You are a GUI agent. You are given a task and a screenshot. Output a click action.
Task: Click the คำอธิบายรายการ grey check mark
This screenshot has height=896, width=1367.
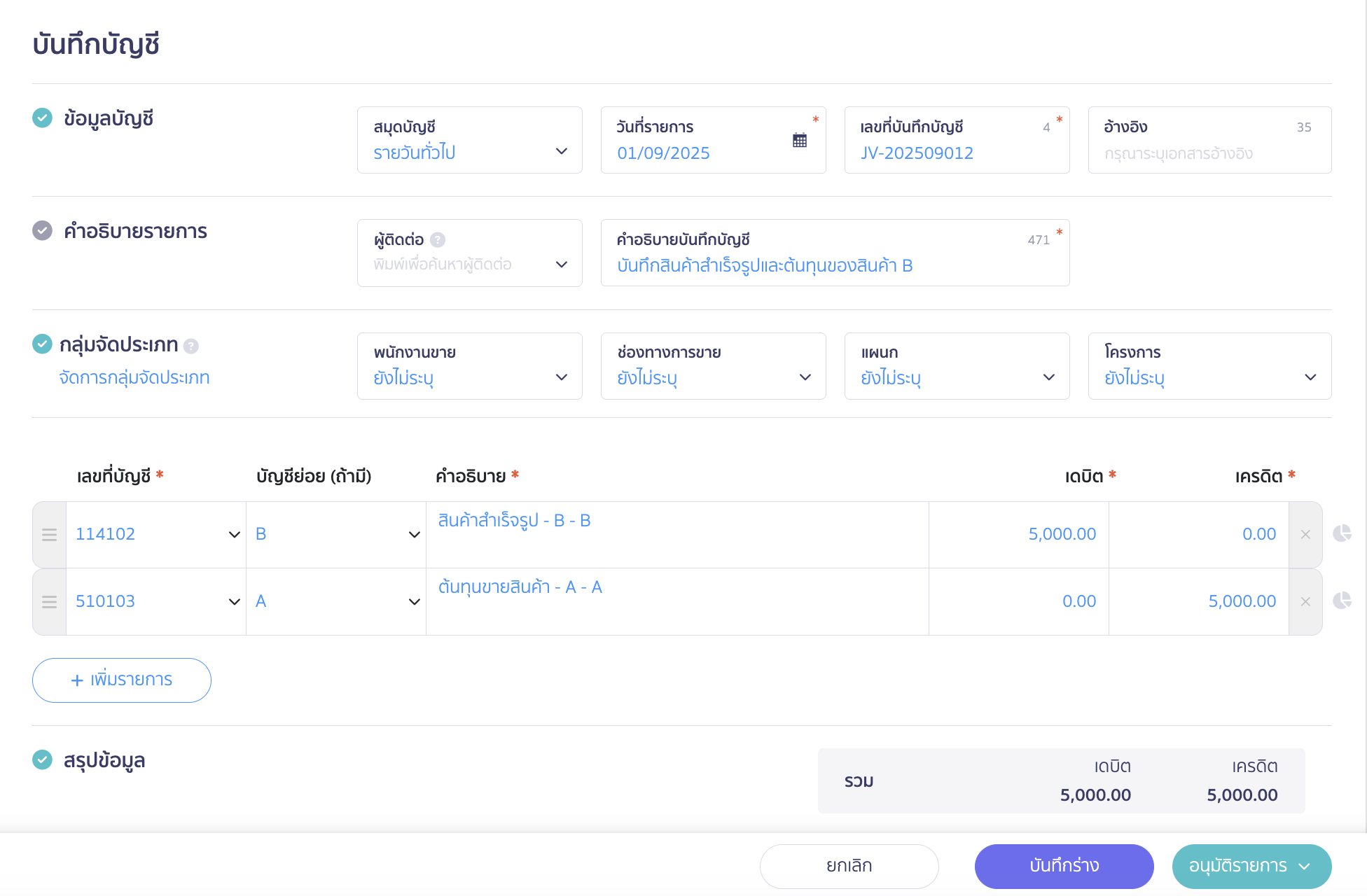(x=42, y=231)
